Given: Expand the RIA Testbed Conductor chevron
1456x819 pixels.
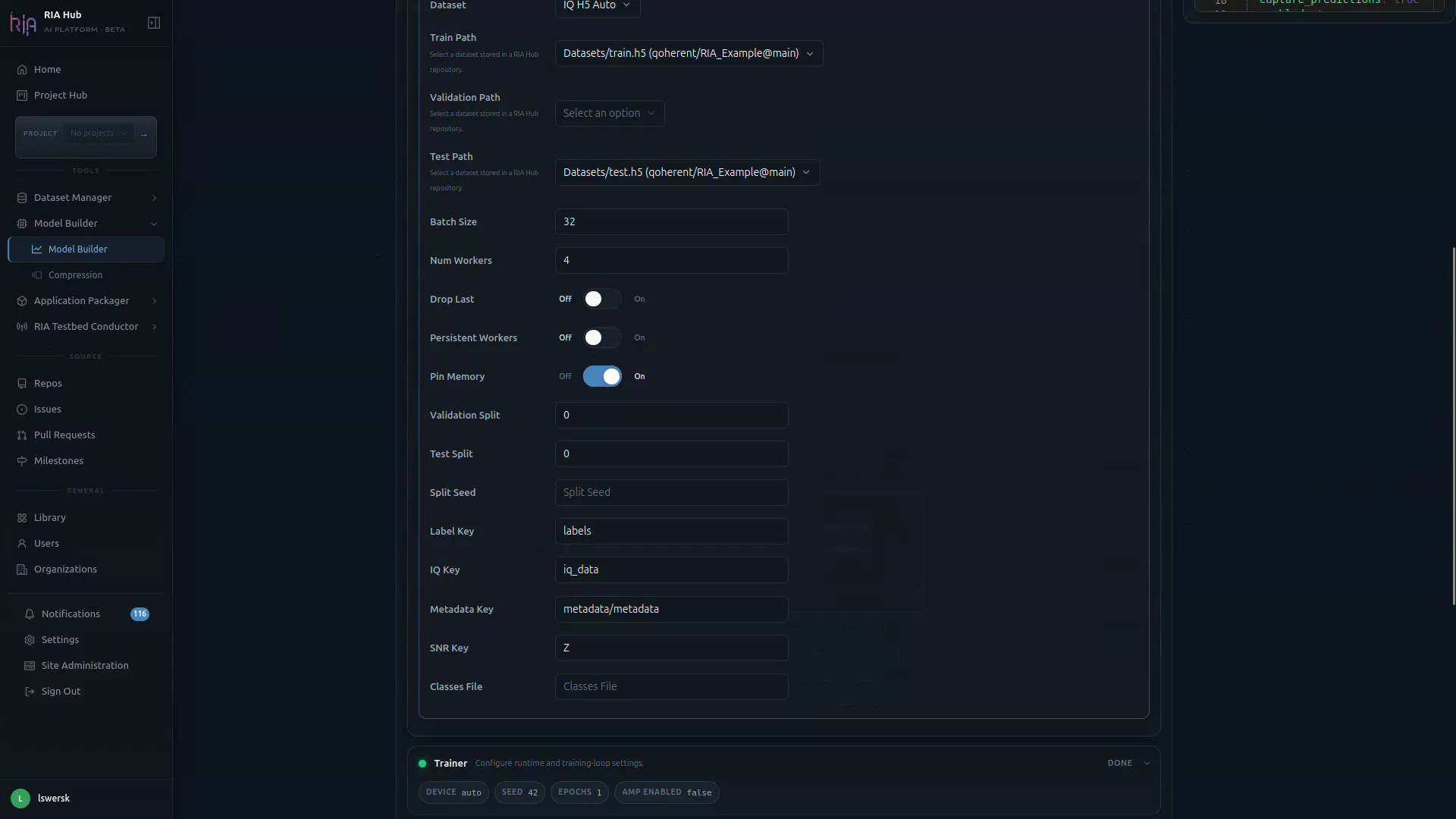Looking at the screenshot, I should pyautogui.click(x=155, y=327).
